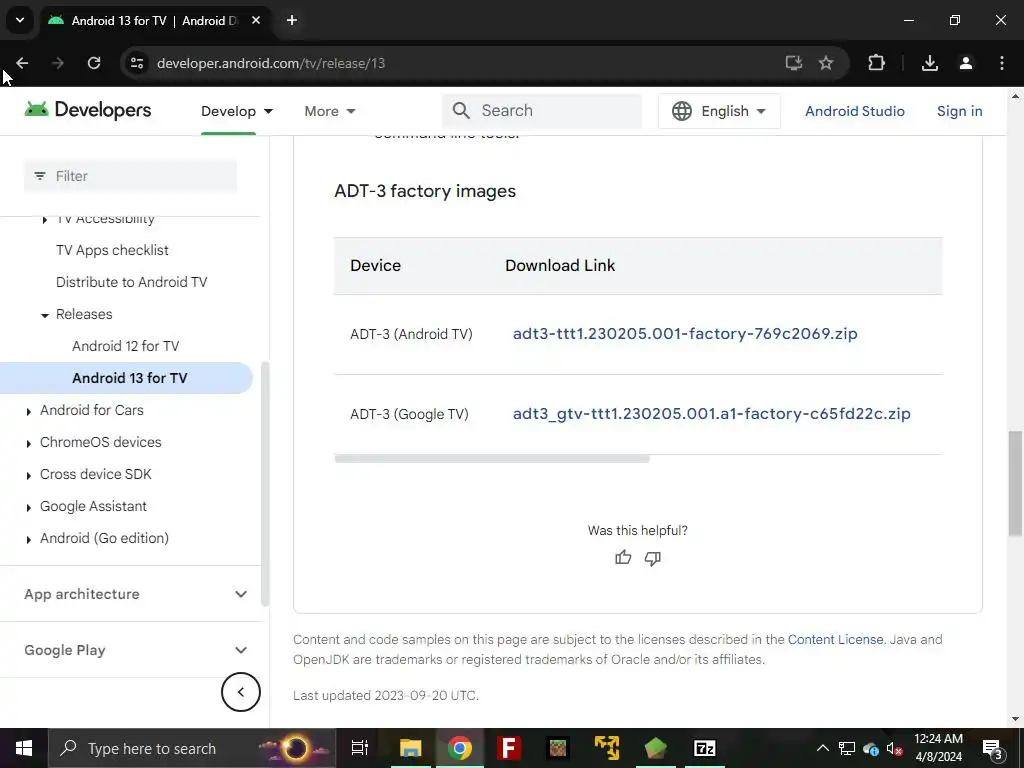
Task: Open the English language dropdown
Action: [719, 111]
